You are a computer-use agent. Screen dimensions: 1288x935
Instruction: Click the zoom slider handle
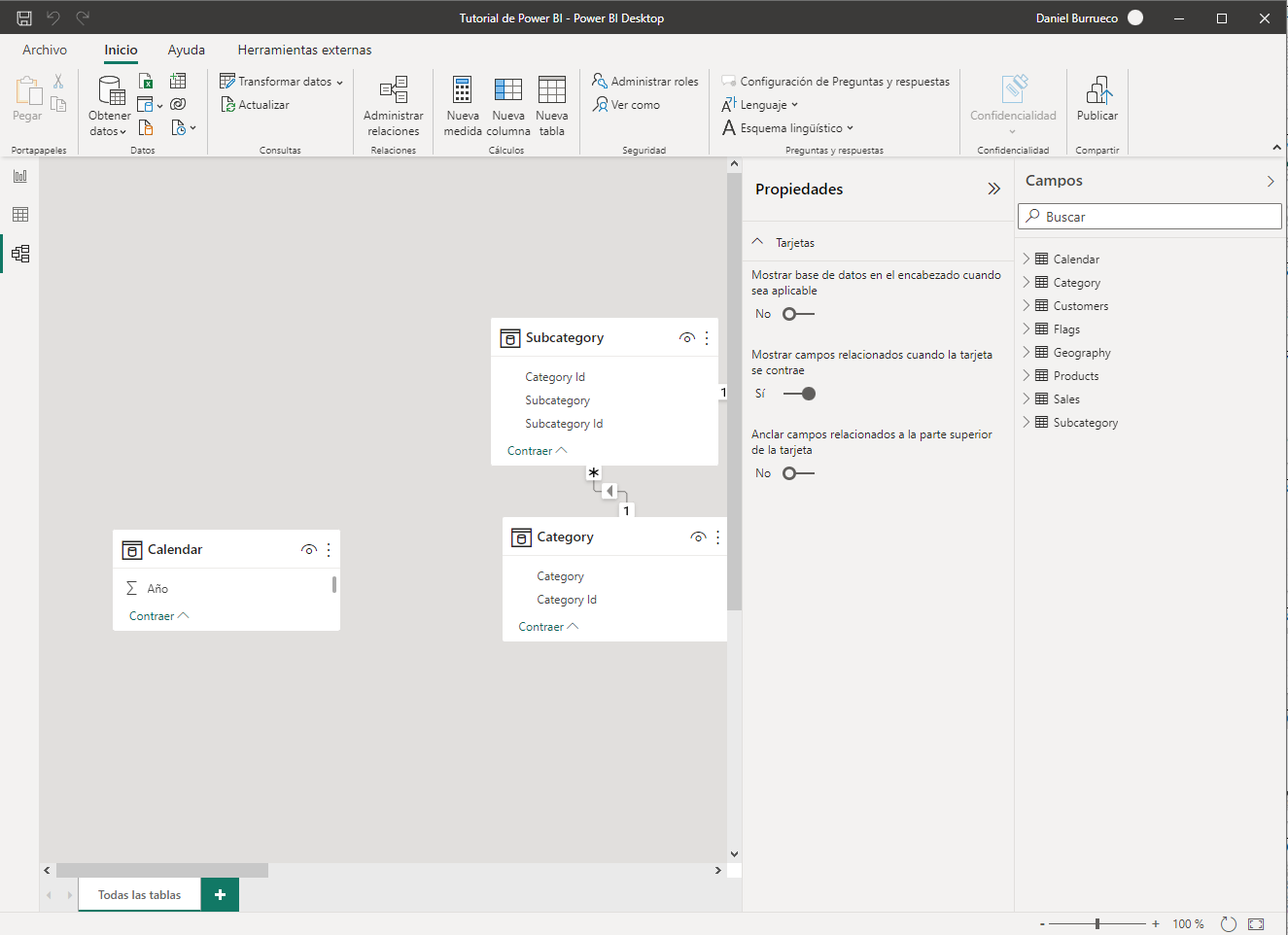click(x=1097, y=923)
